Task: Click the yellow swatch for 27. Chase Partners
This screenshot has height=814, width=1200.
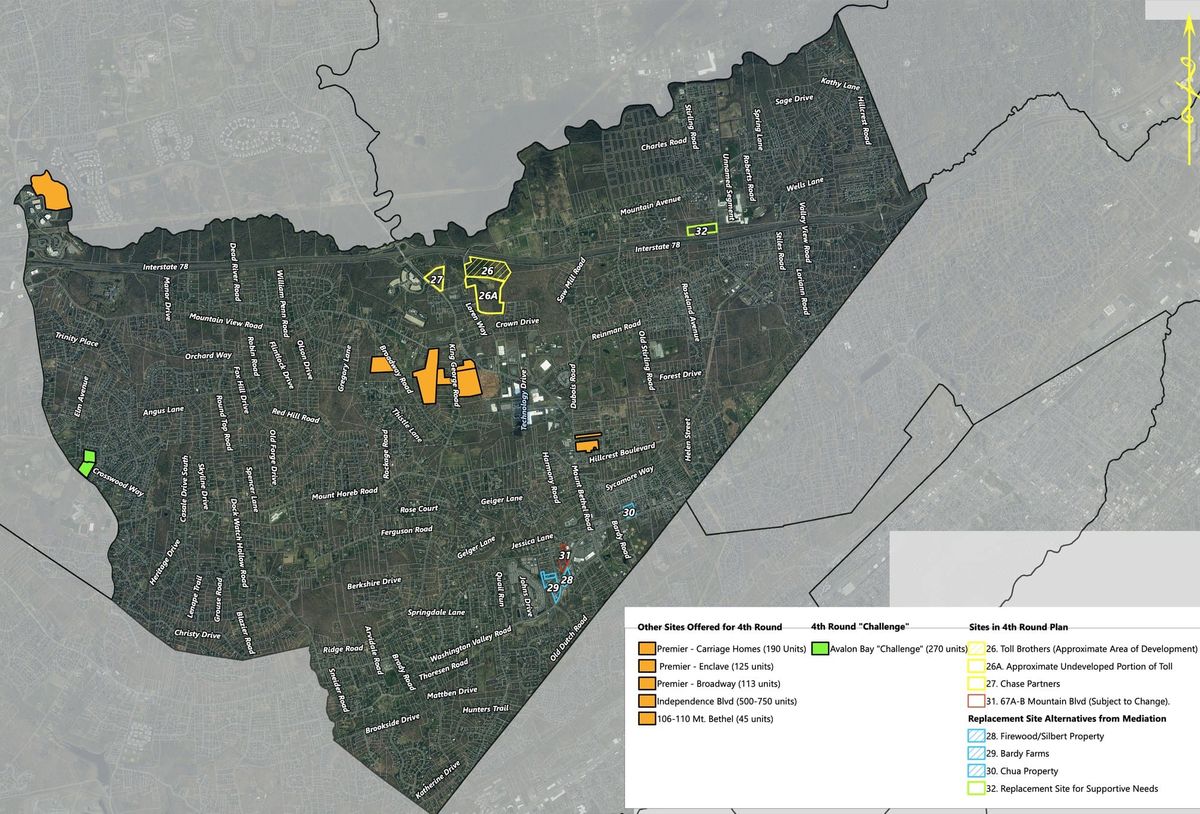Action: tap(977, 683)
